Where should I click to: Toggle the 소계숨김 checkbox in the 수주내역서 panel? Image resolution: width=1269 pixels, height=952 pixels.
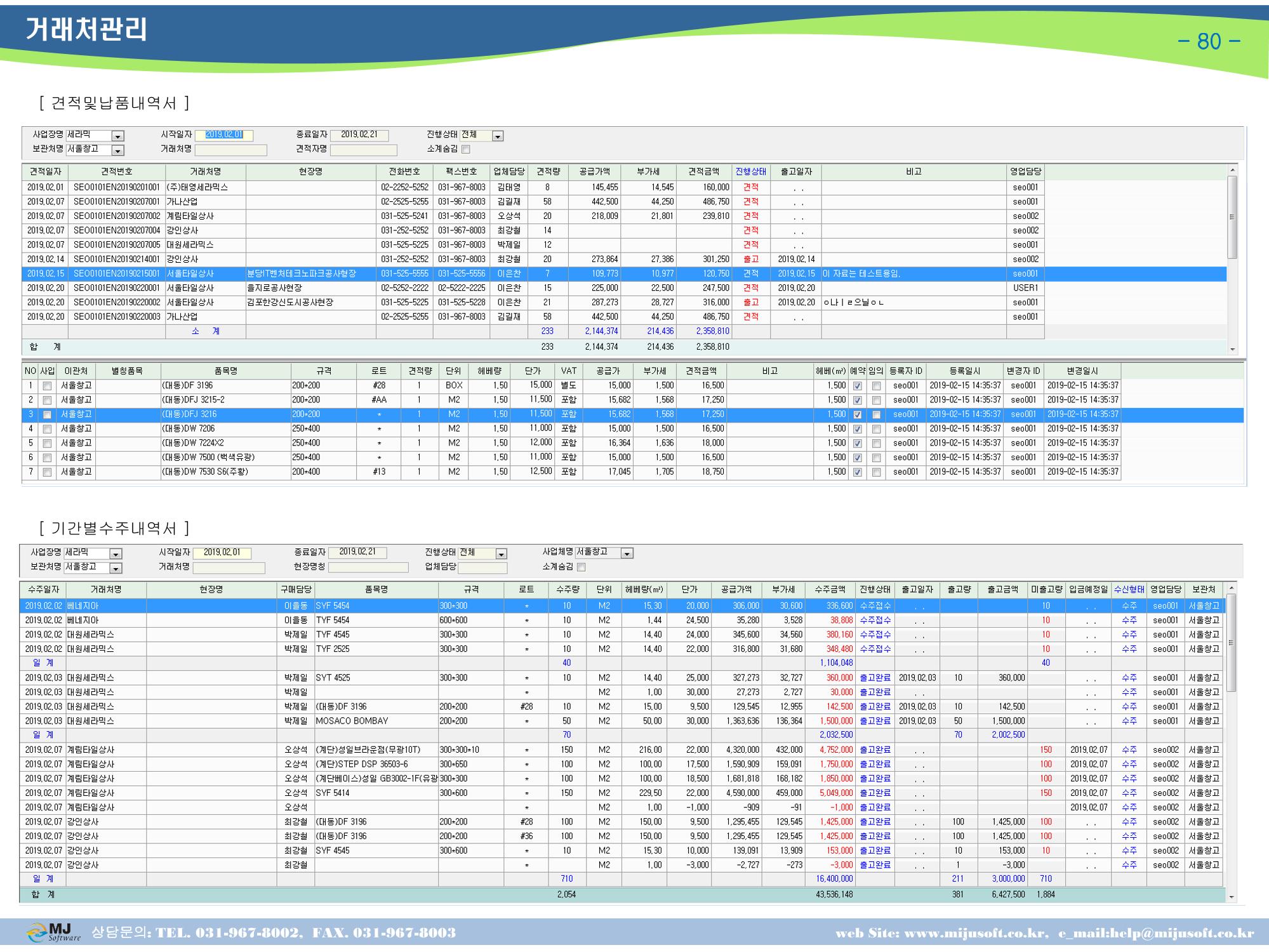point(581,567)
